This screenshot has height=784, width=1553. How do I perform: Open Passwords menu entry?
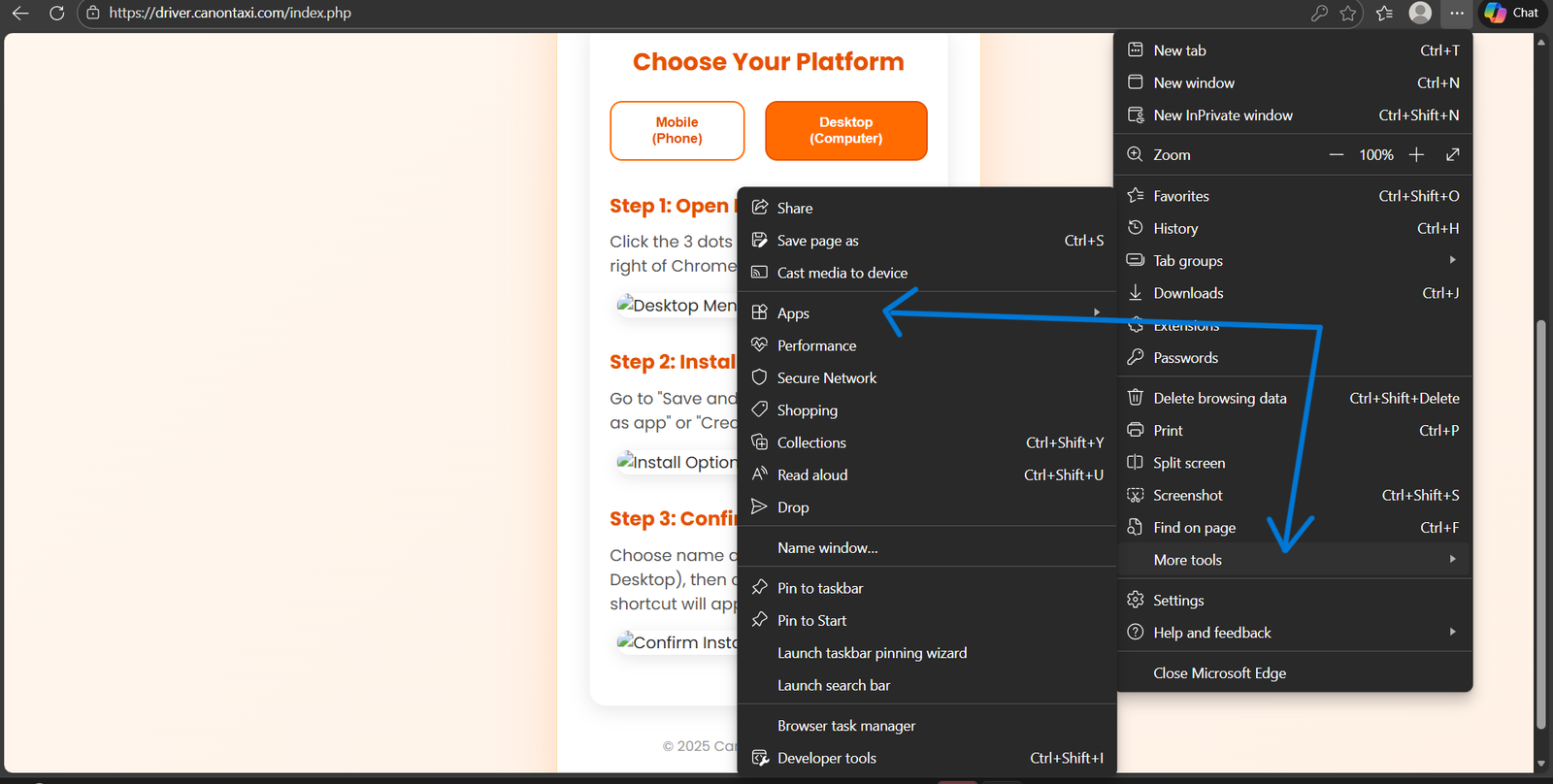[x=1294, y=358]
